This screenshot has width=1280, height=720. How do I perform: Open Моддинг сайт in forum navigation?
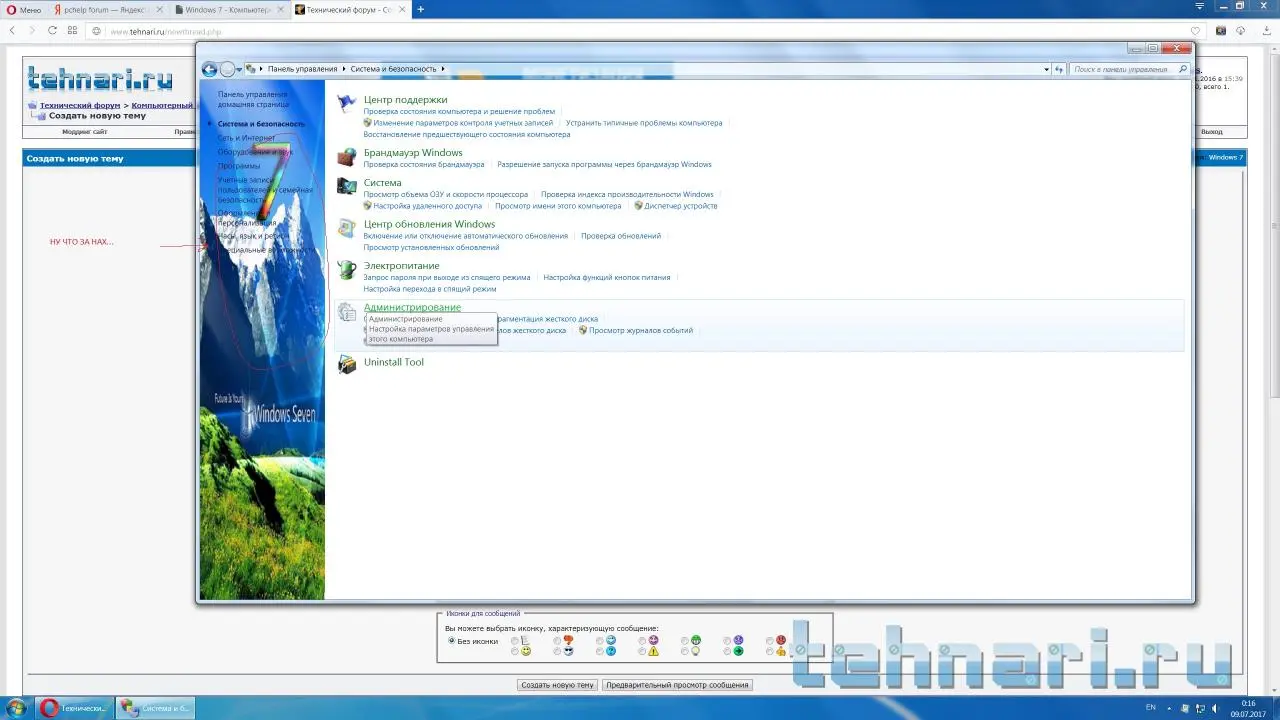pyautogui.click(x=84, y=132)
